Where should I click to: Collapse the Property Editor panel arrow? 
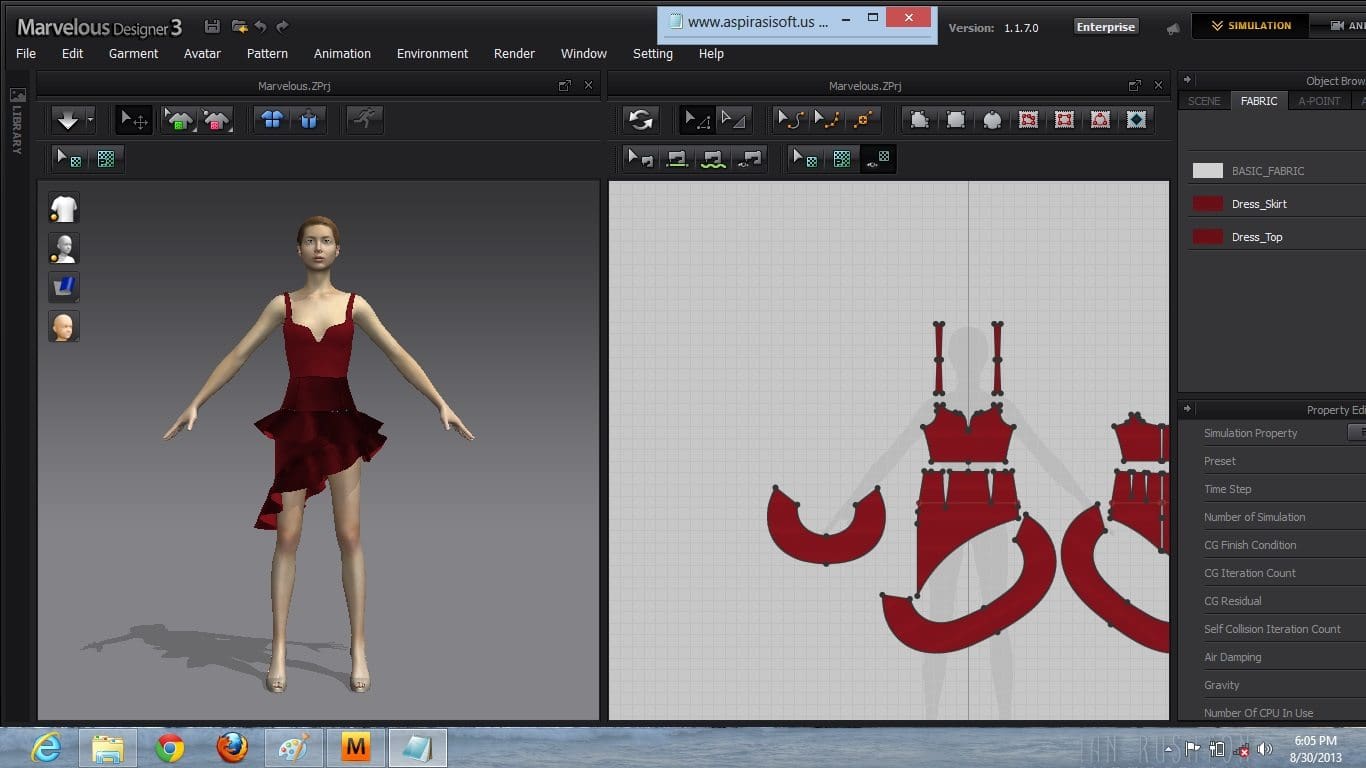1186,409
